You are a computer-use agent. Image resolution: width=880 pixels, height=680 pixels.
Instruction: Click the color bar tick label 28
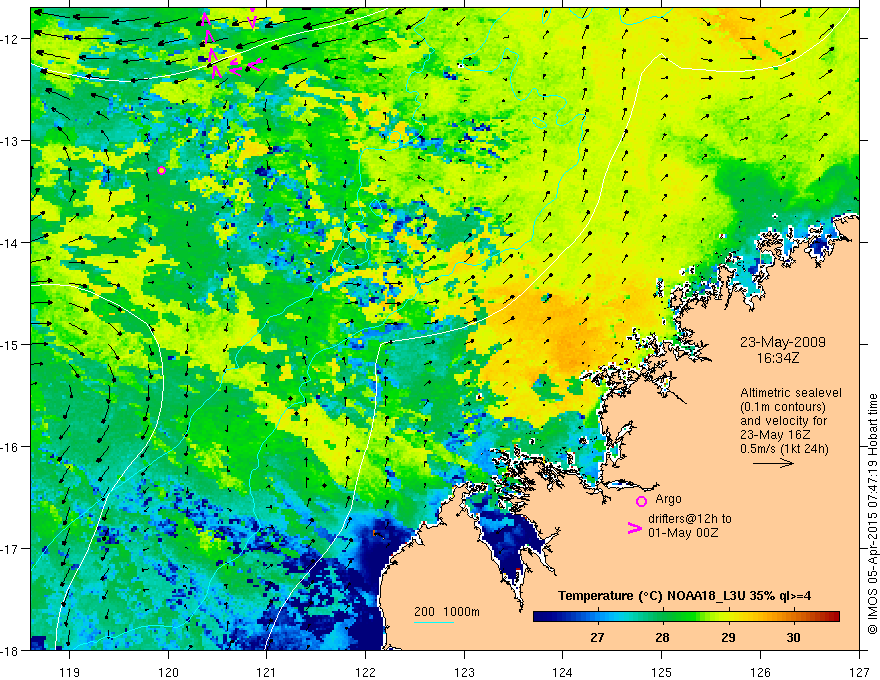tap(663, 638)
